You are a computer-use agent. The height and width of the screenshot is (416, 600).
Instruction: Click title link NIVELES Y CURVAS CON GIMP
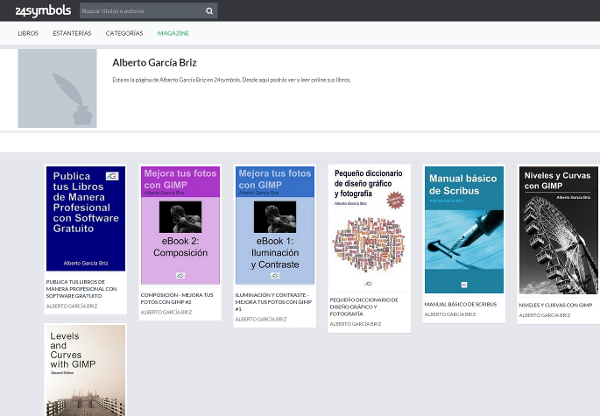556,305
